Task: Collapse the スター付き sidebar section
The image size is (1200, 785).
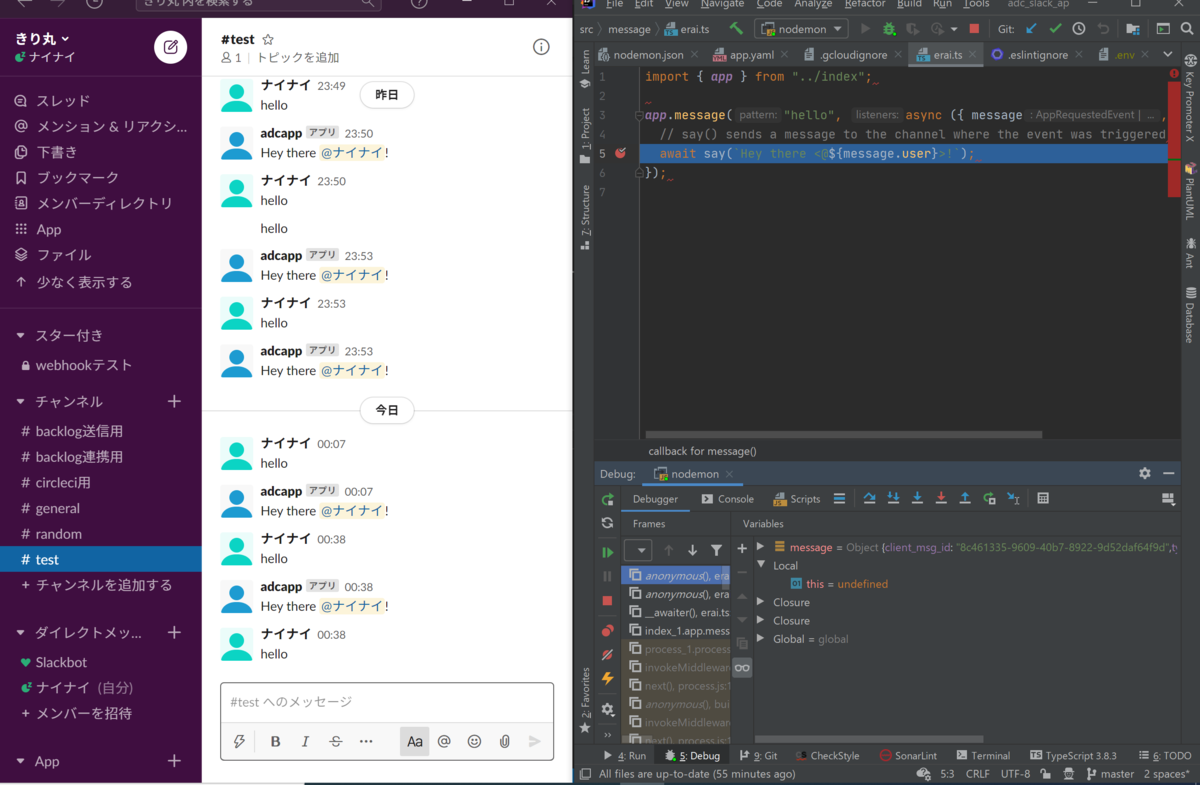Action: tap(21, 336)
